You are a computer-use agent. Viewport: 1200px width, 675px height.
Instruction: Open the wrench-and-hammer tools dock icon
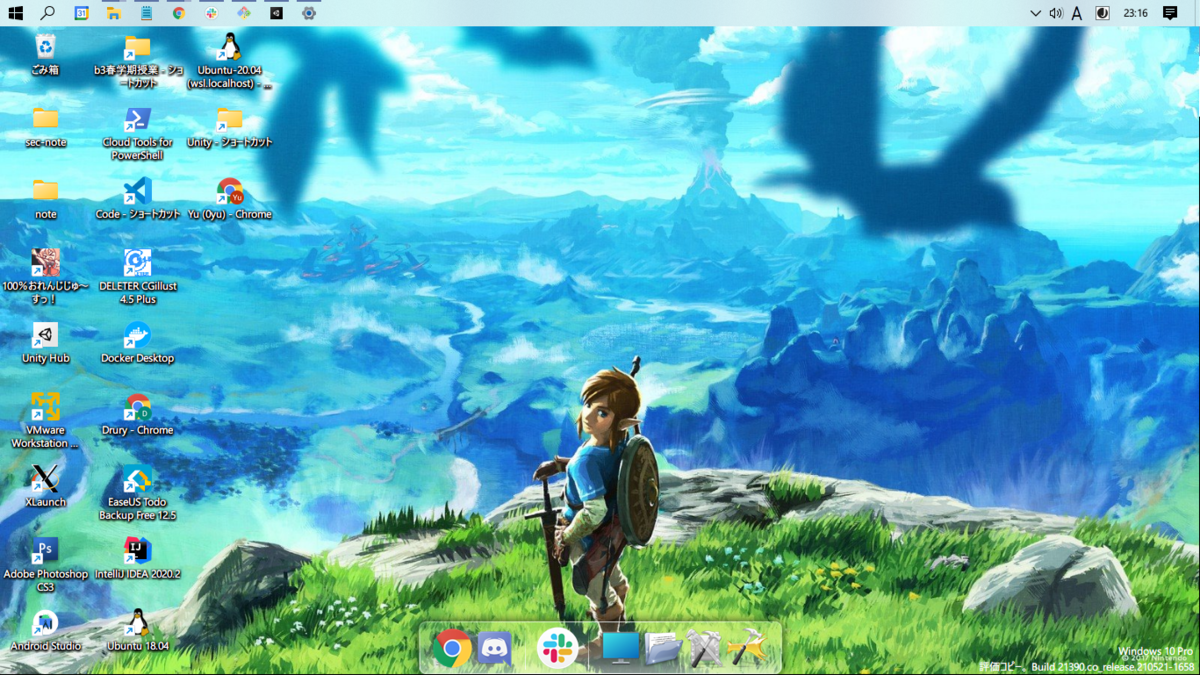(x=704, y=649)
